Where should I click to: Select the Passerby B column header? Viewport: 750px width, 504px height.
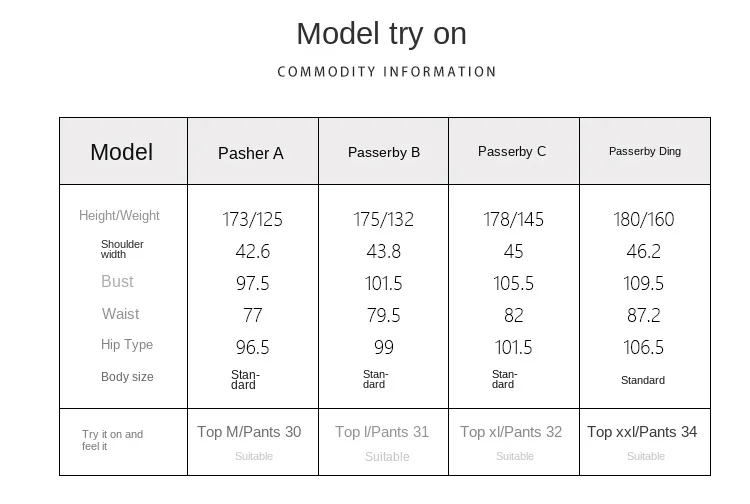(x=384, y=152)
